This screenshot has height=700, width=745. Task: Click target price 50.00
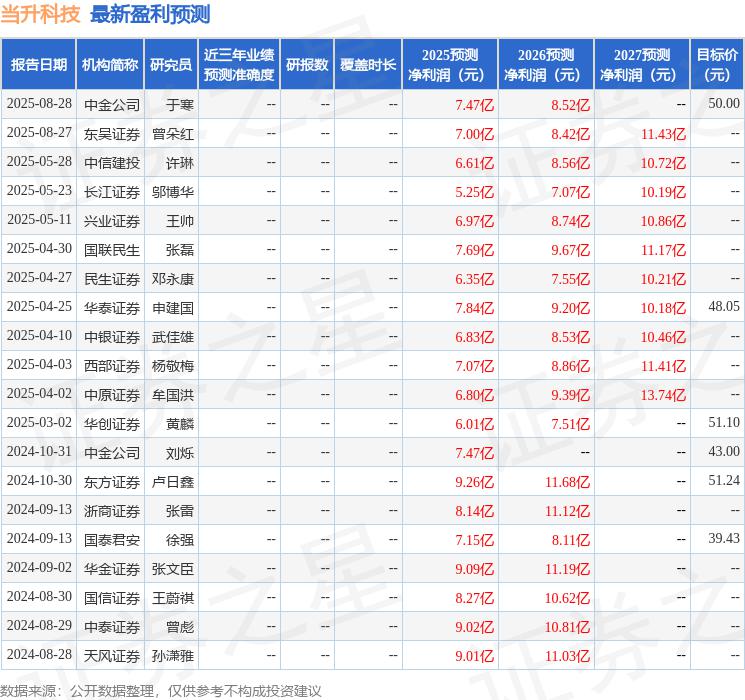[x=724, y=104]
